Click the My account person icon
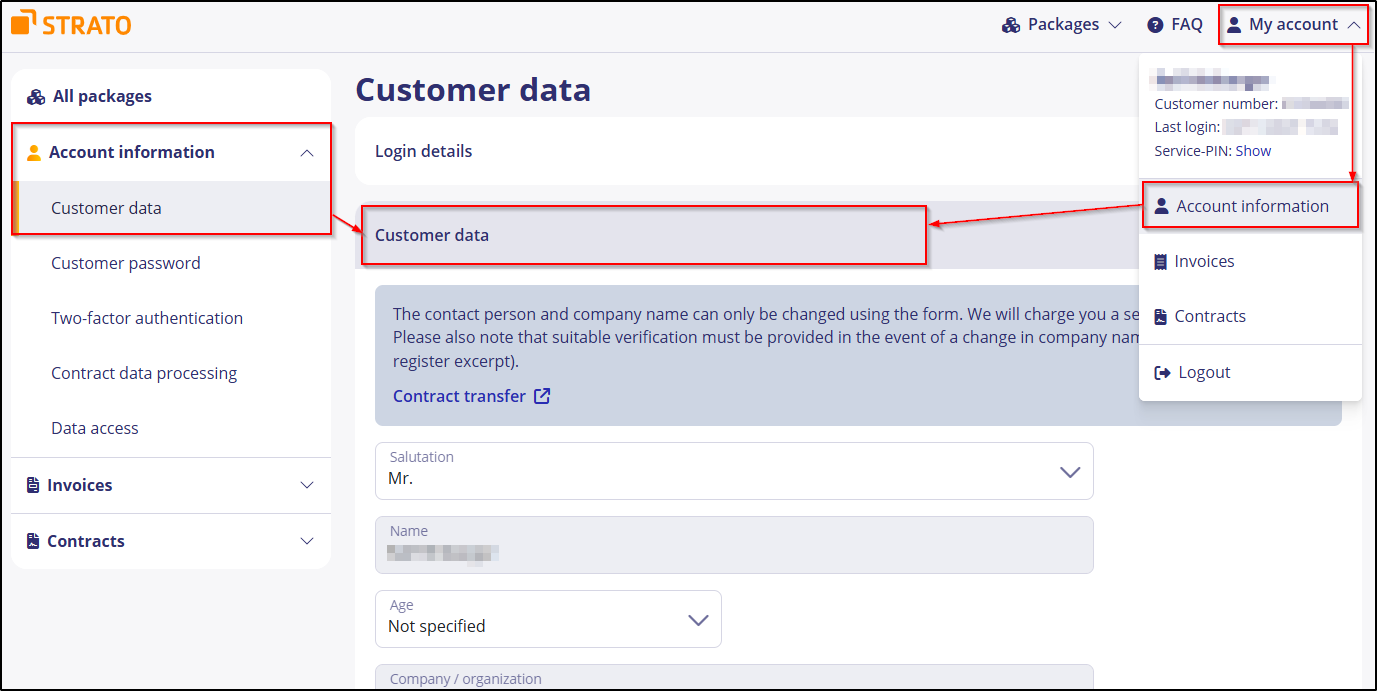1377x691 pixels. pos(1235,24)
